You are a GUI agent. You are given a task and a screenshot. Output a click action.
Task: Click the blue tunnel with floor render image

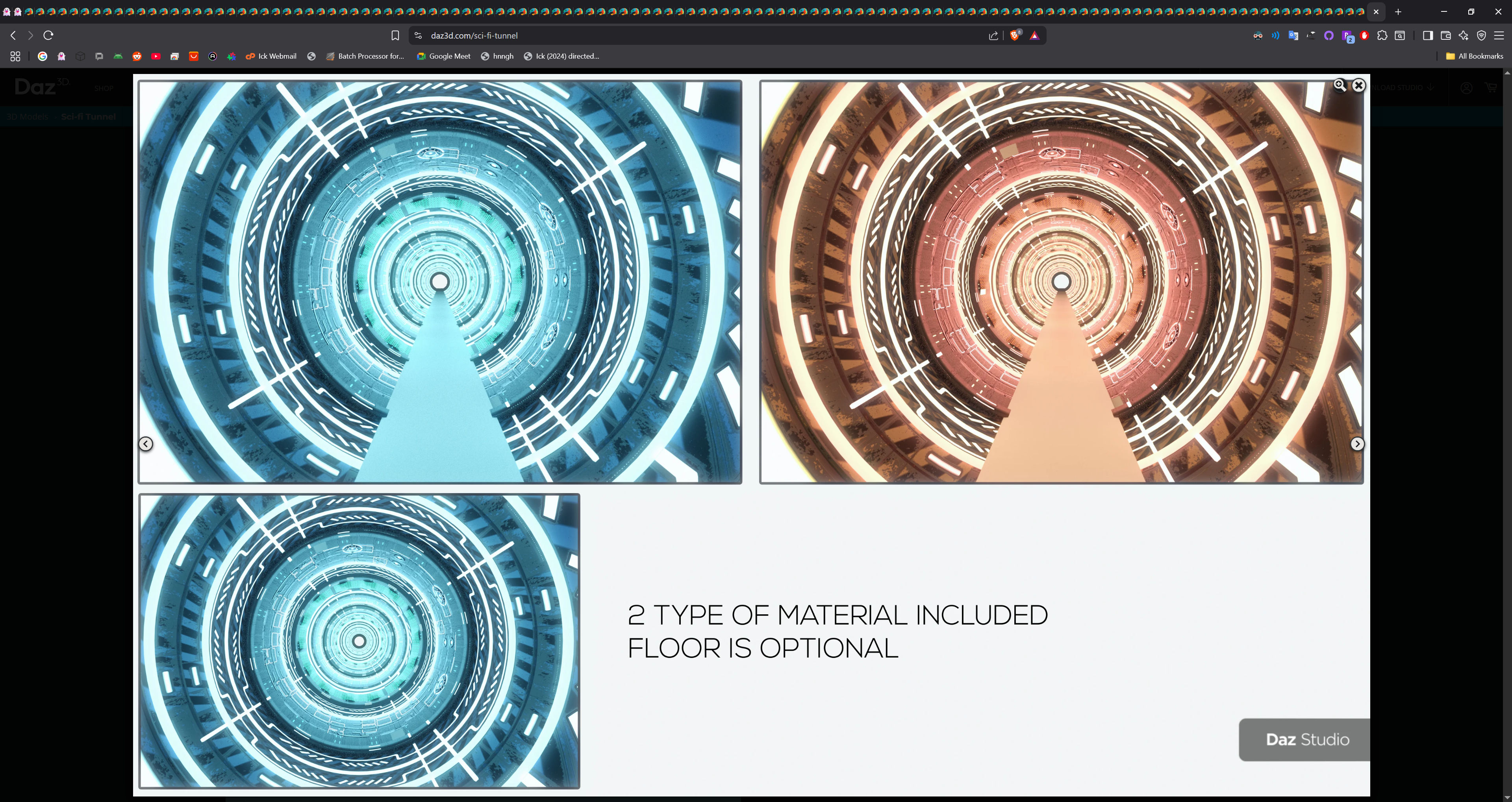[440, 282]
